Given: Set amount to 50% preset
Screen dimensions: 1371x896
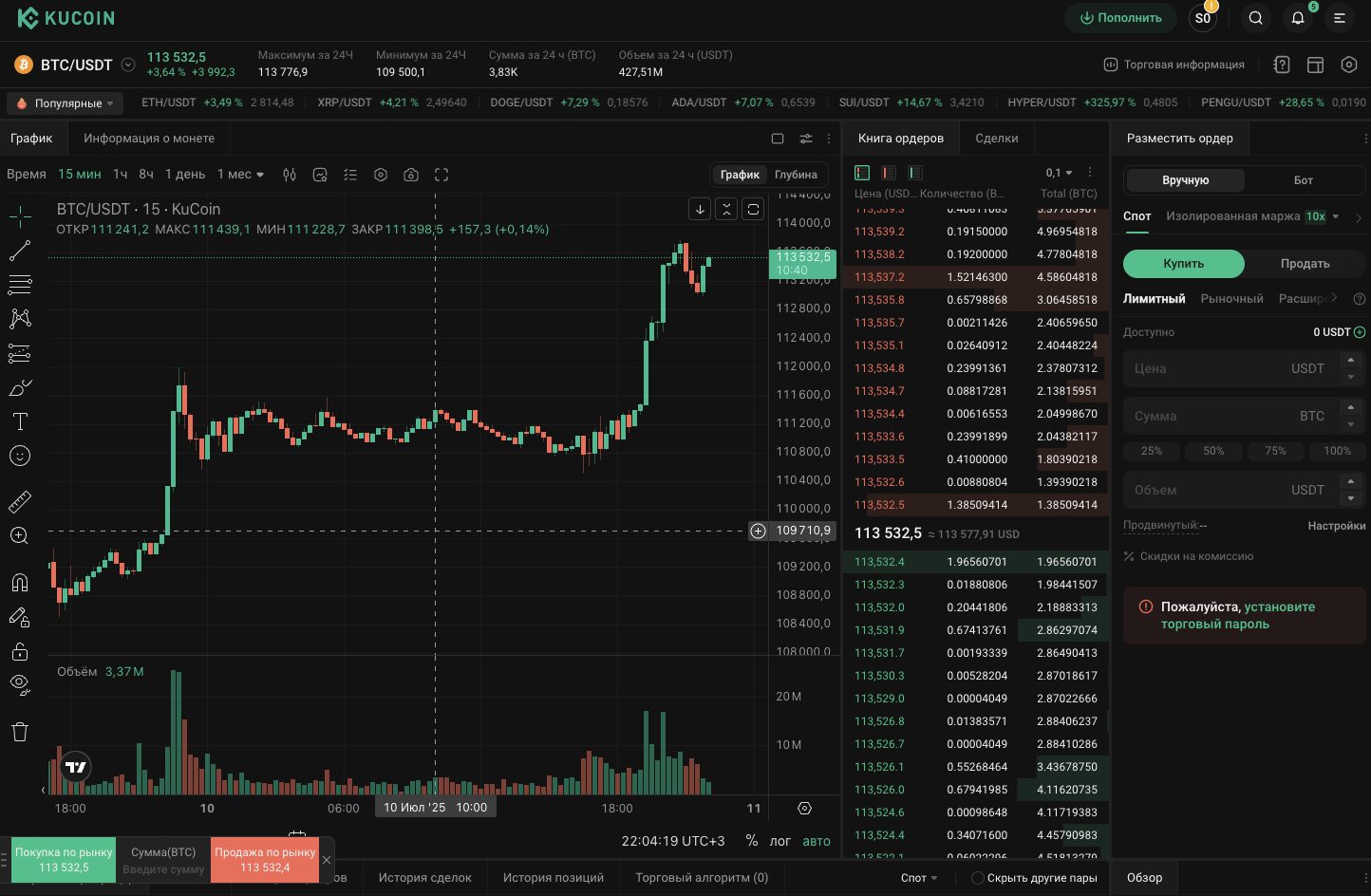Looking at the screenshot, I should (x=1213, y=451).
